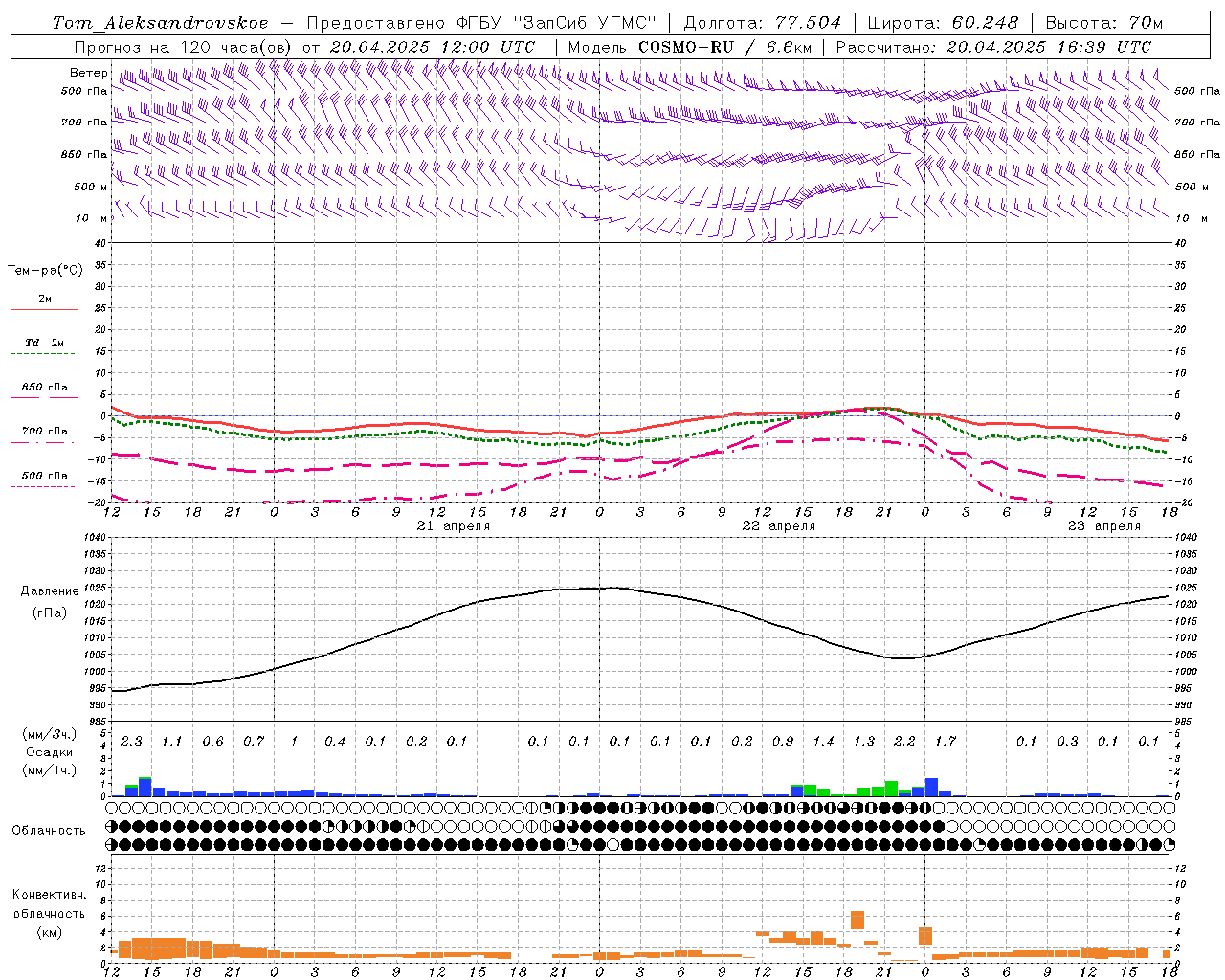Select the computed time 20.04.2025 16:39 UTC
Image resolution: width=1225 pixels, height=980 pixels.
[1048, 47]
